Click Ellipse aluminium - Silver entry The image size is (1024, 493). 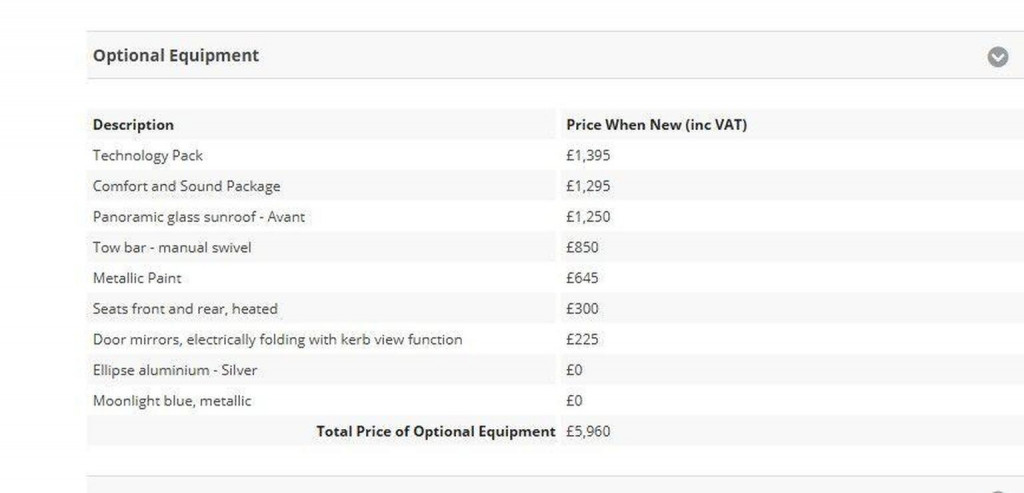(175, 370)
